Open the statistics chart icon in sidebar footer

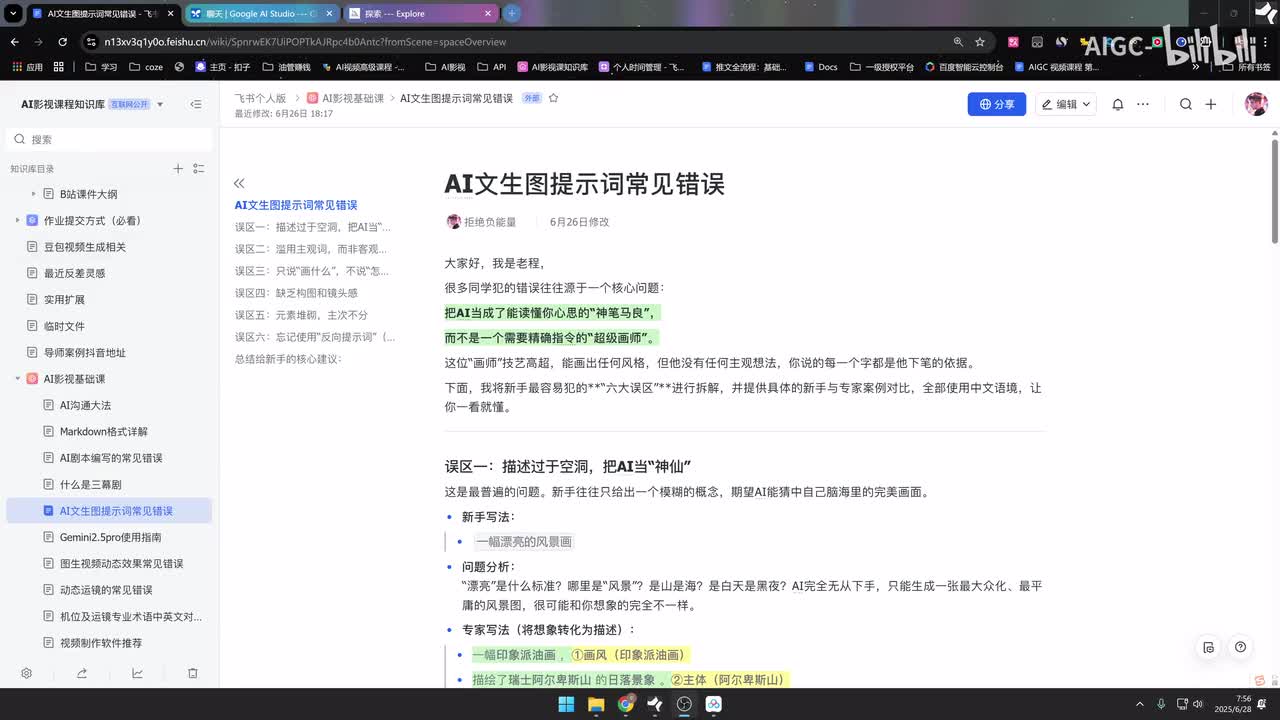point(137,673)
